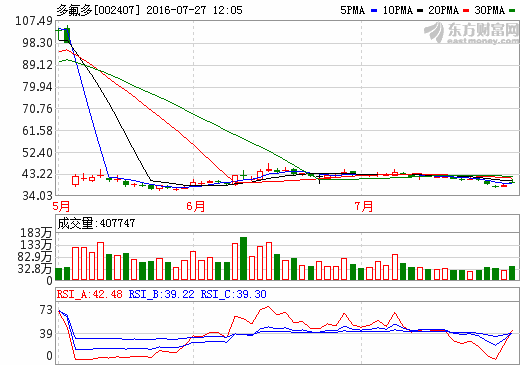This screenshot has height=365, width=520.
Task: Click the 107.49 price axis label
Action: click(34, 21)
